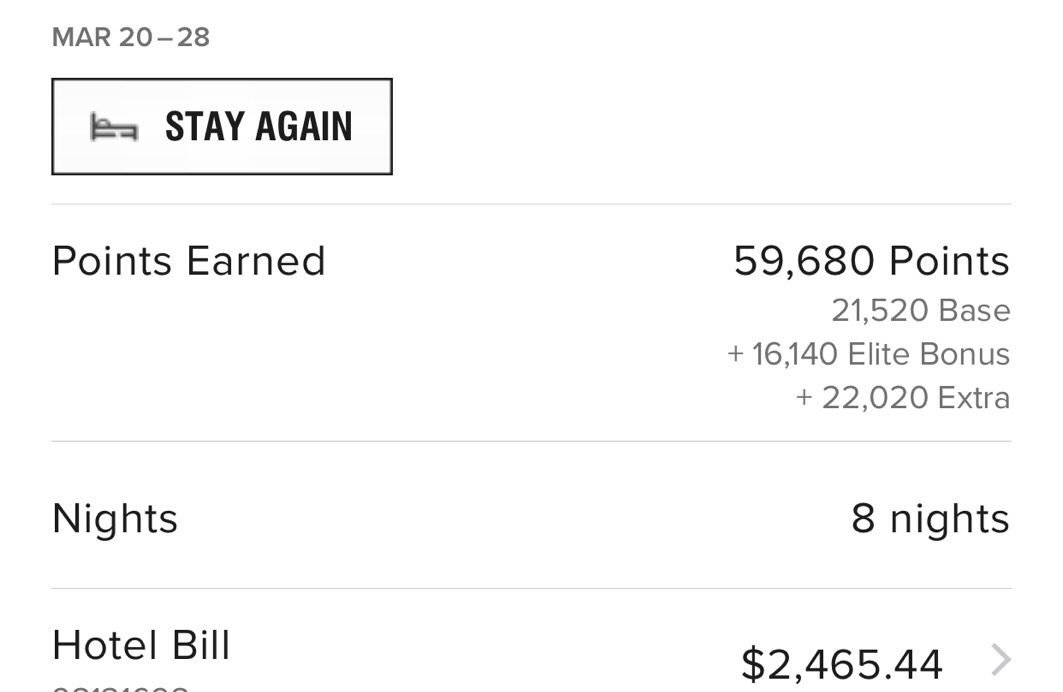Click the word Points after 59,680
Viewport: 1063px width, 692px height.
pyautogui.click(x=949, y=261)
